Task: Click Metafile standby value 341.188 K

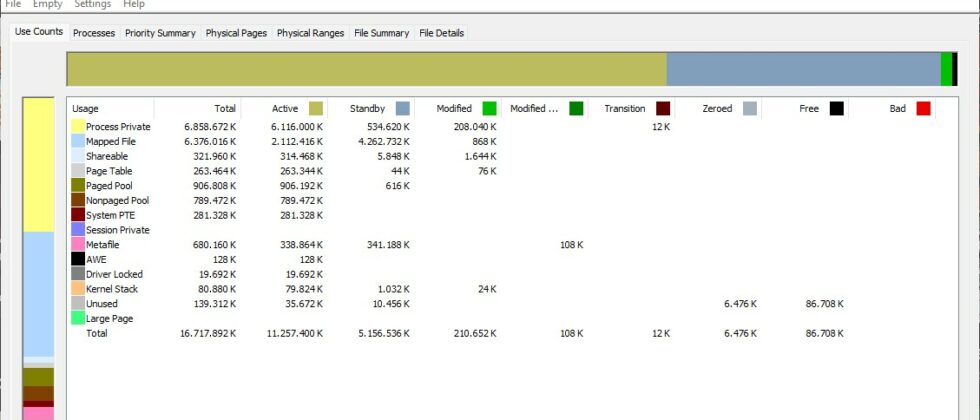Action: tap(388, 244)
